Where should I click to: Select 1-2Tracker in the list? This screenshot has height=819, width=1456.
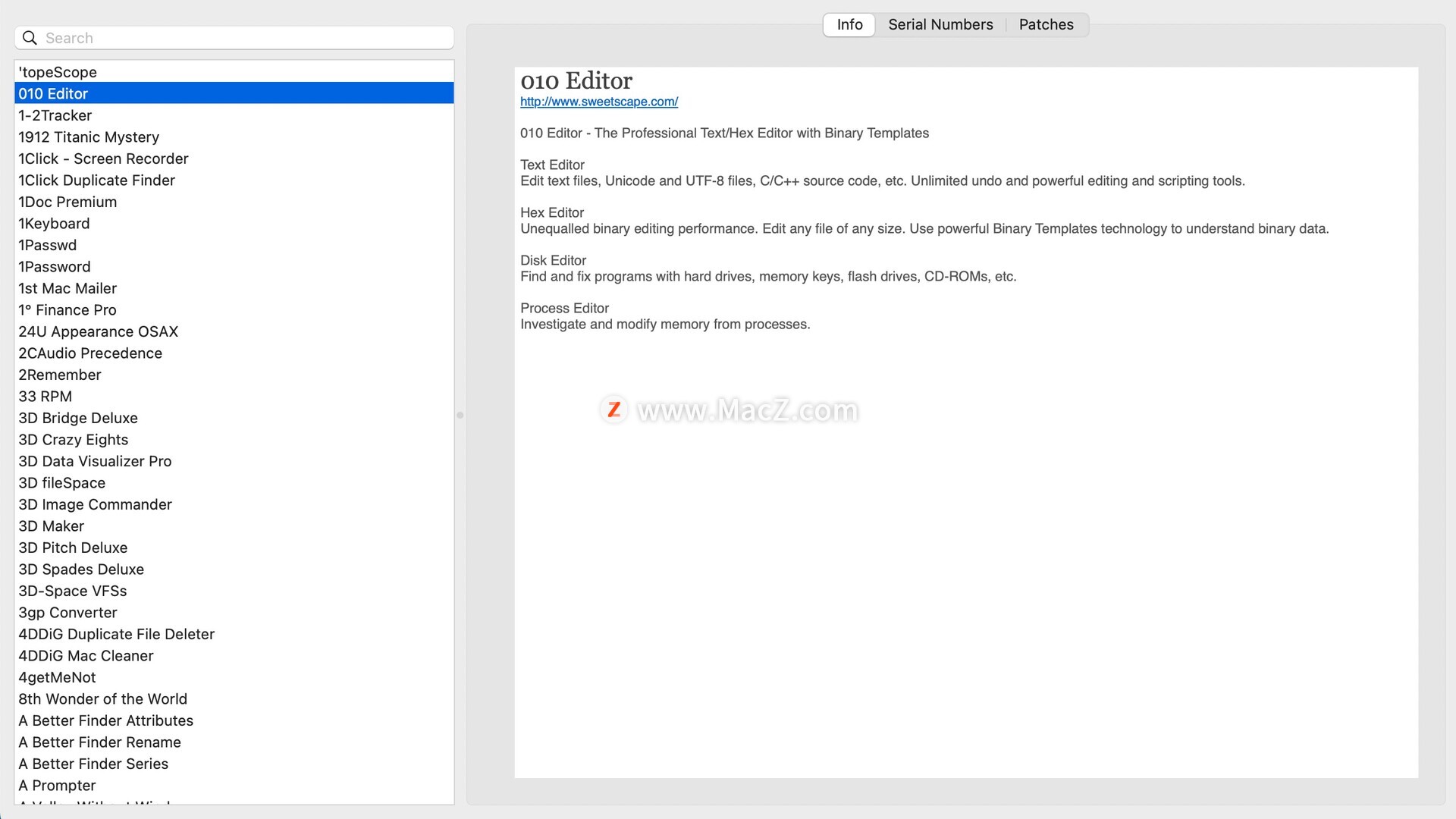[x=234, y=115]
